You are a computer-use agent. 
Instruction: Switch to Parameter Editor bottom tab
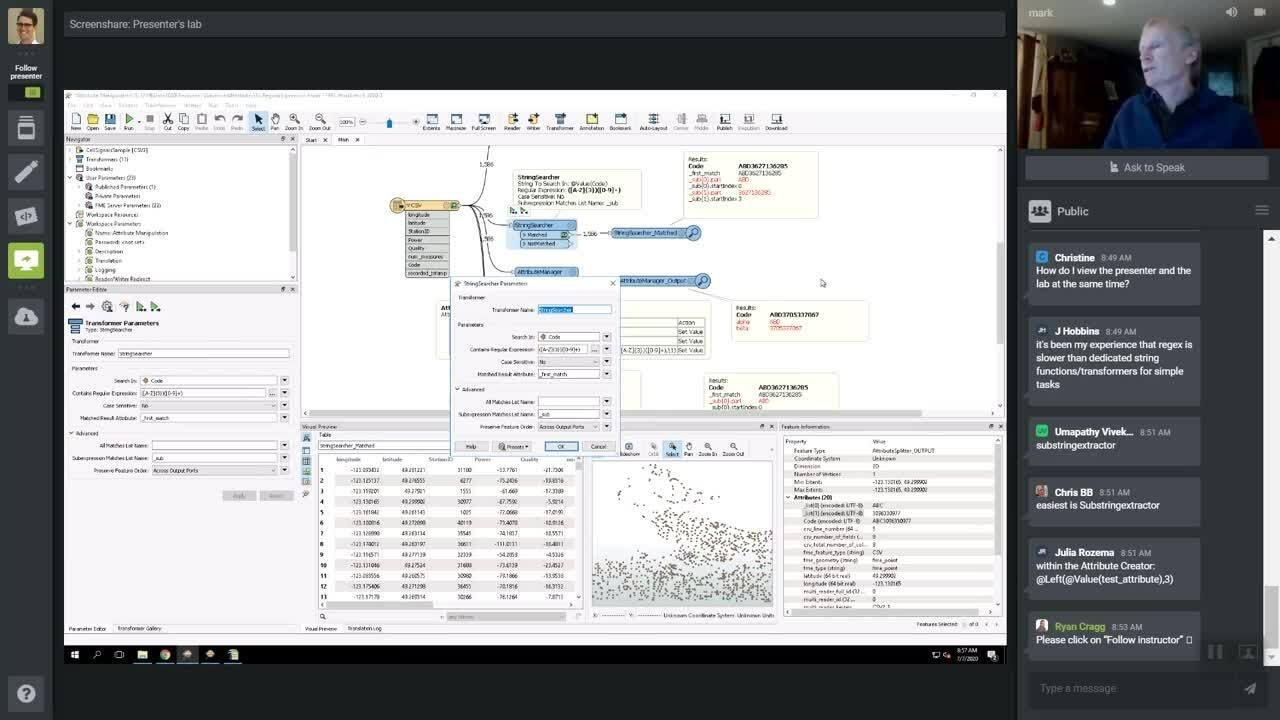click(87, 628)
